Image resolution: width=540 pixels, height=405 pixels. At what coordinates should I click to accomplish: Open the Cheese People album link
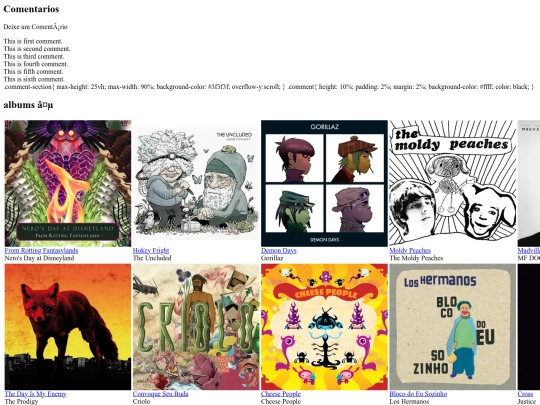pyautogui.click(x=281, y=394)
